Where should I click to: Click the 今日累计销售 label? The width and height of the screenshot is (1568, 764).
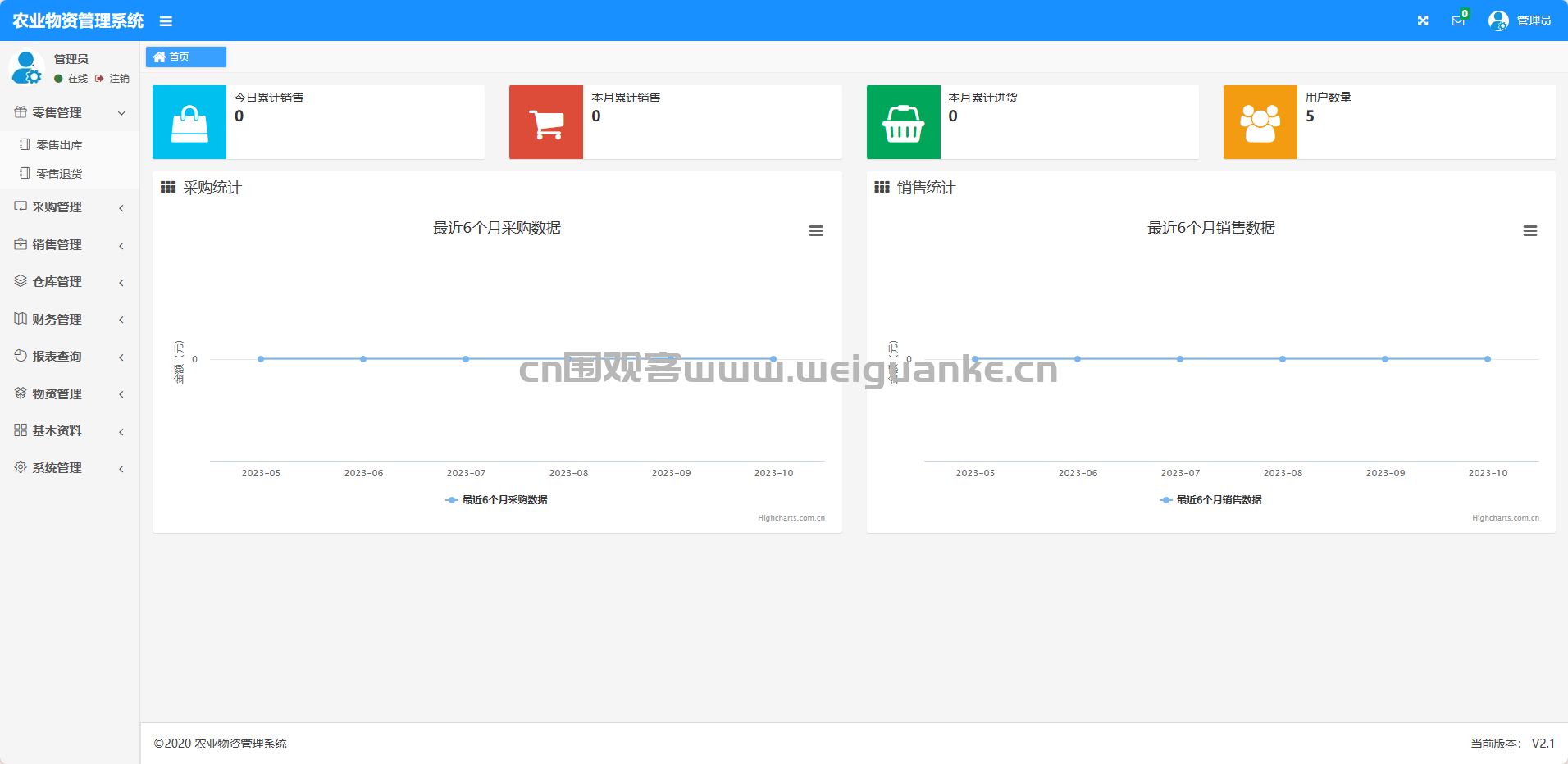[x=269, y=98]
